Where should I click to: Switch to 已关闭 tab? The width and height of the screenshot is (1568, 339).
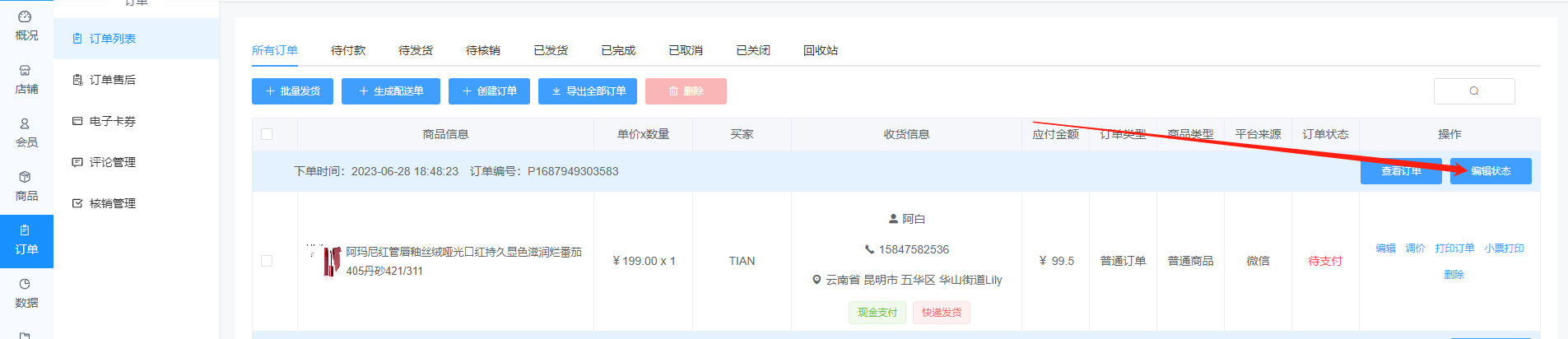pyautogui.click(x=753, y=50)
